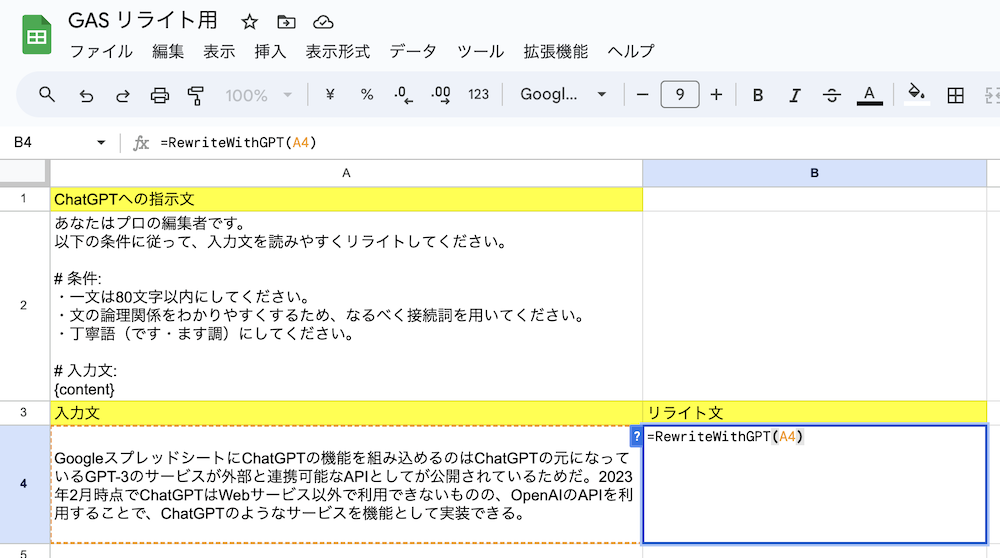Select cell ChatGPTへの指示文
Viewport: 1000px width, 558px height.
tap(346, 199)
